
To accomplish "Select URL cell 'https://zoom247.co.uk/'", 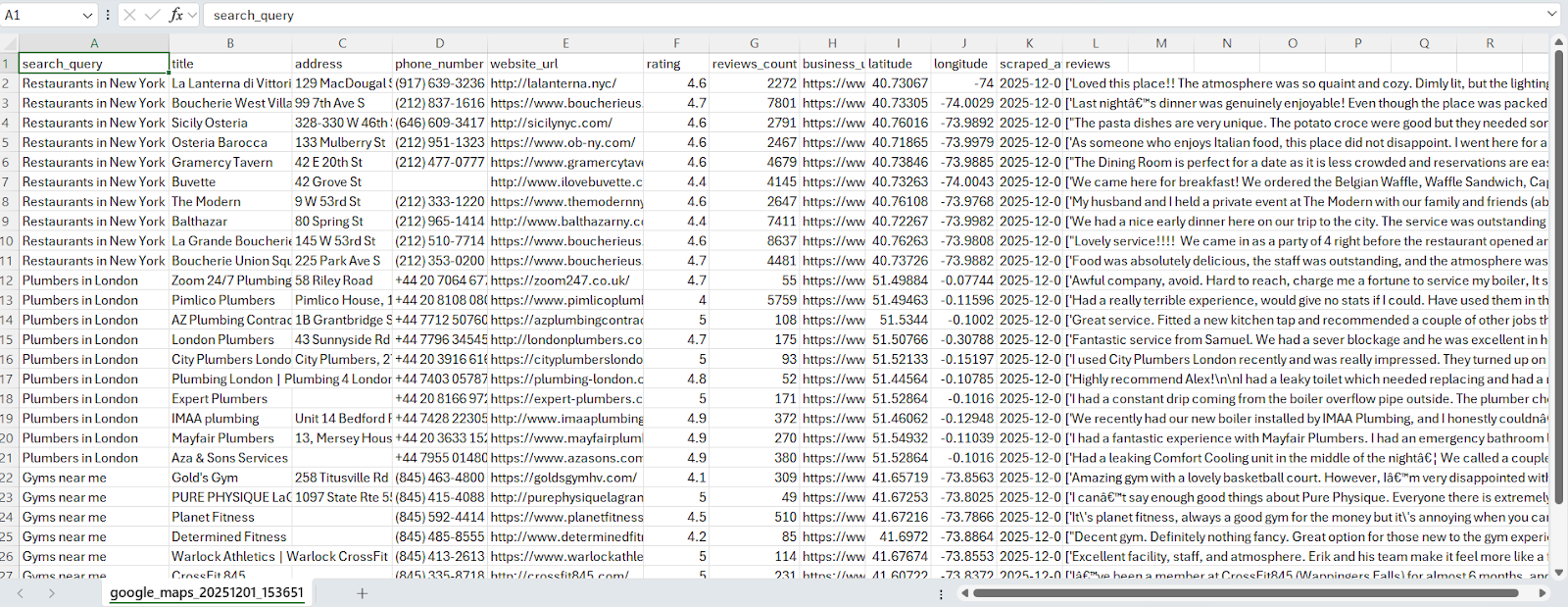I will pyautogui.click(x=565, y=280).
